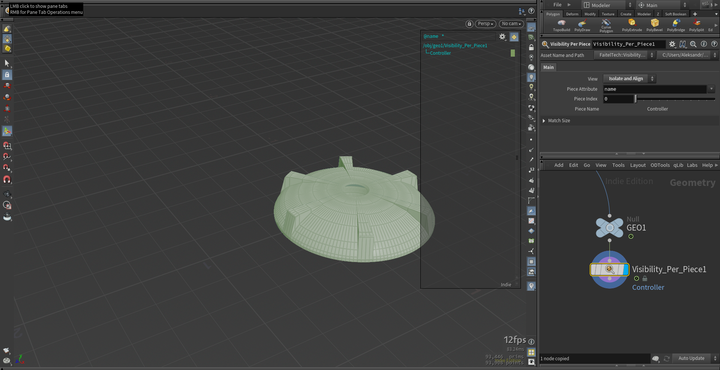Viewport: 720px width, 370px height.
Task: Open the qLib menu in network editor
Action: coord(679,165)
